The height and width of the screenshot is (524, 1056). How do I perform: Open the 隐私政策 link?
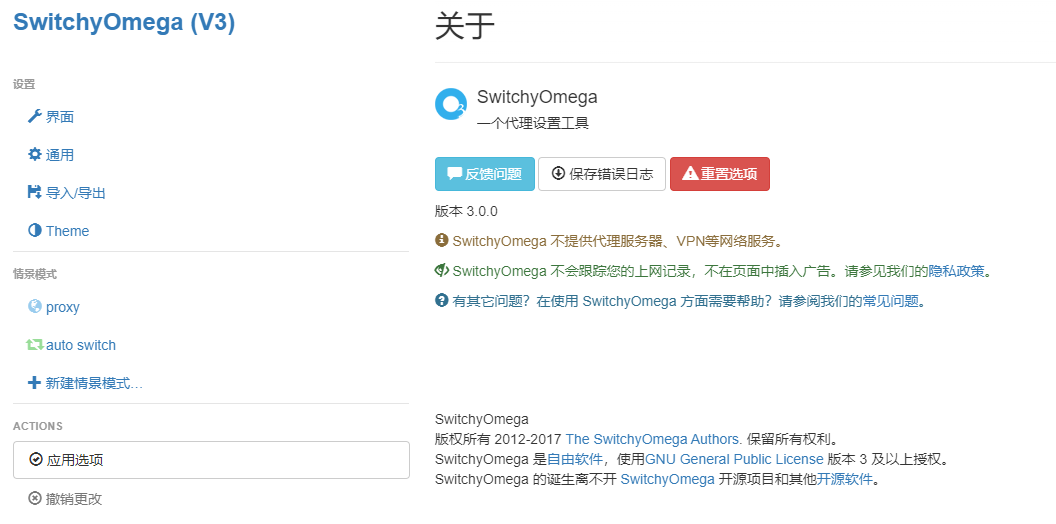(x=956, y=271)
